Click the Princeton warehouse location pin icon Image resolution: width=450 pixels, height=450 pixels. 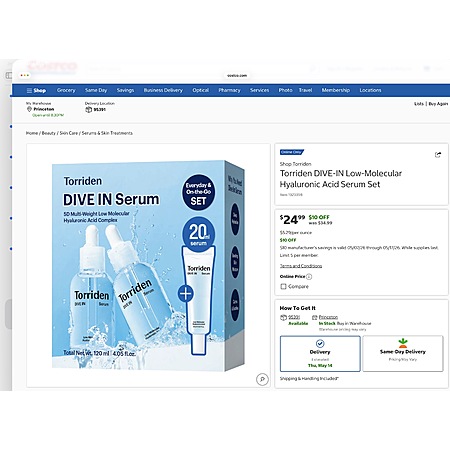tap(29, 109)
